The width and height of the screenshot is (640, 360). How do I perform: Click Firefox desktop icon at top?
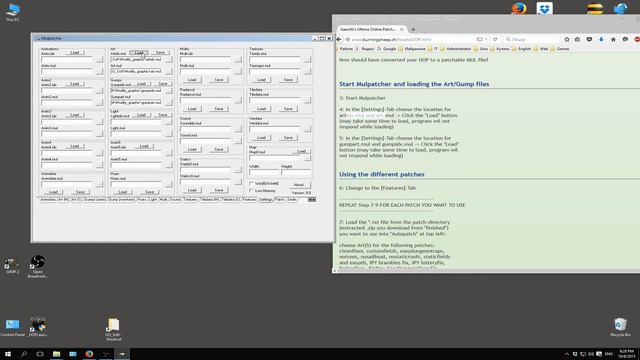click(x=519, y=8)
